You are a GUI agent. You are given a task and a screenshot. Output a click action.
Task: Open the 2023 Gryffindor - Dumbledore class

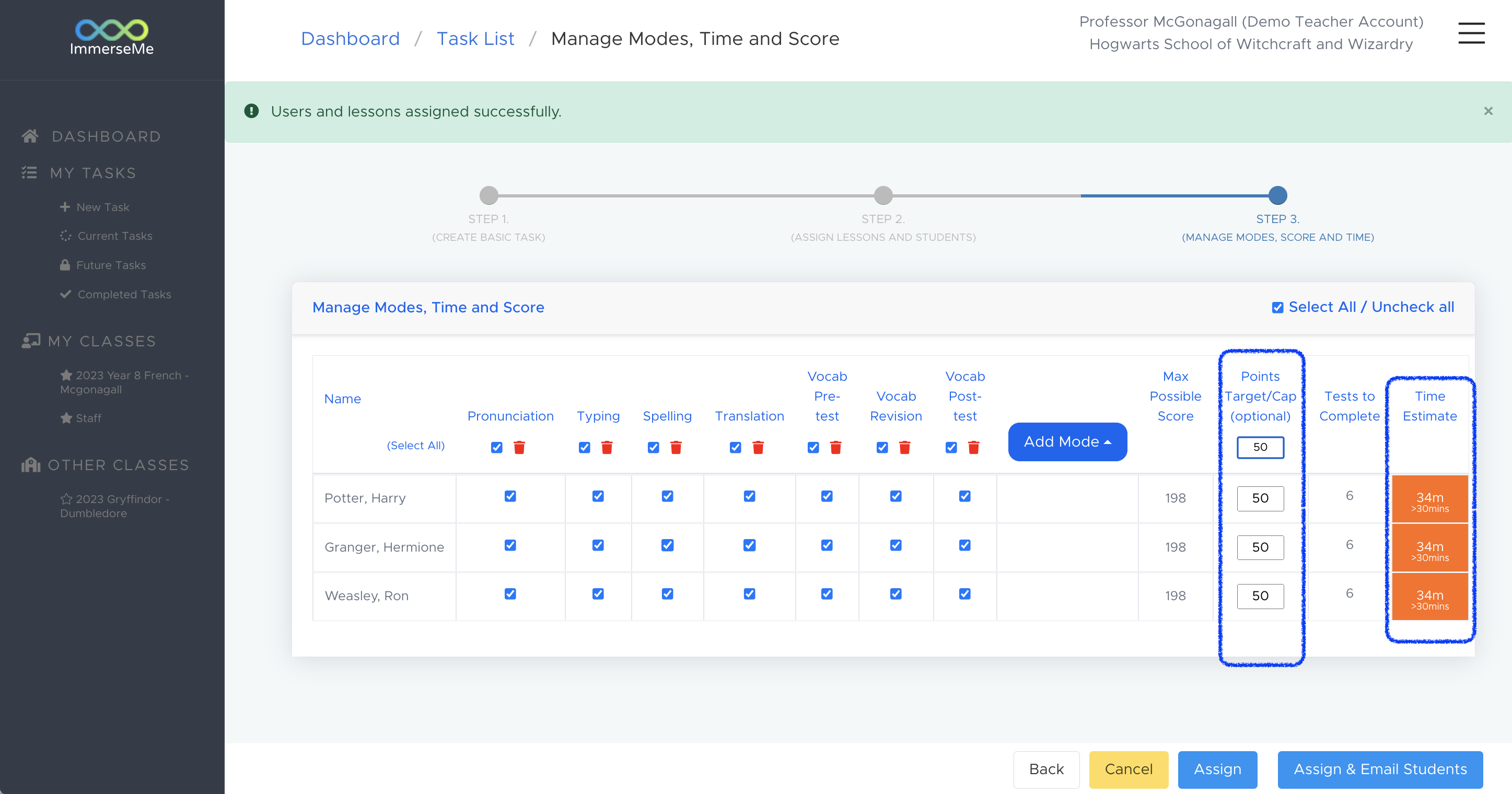(115, 506)
